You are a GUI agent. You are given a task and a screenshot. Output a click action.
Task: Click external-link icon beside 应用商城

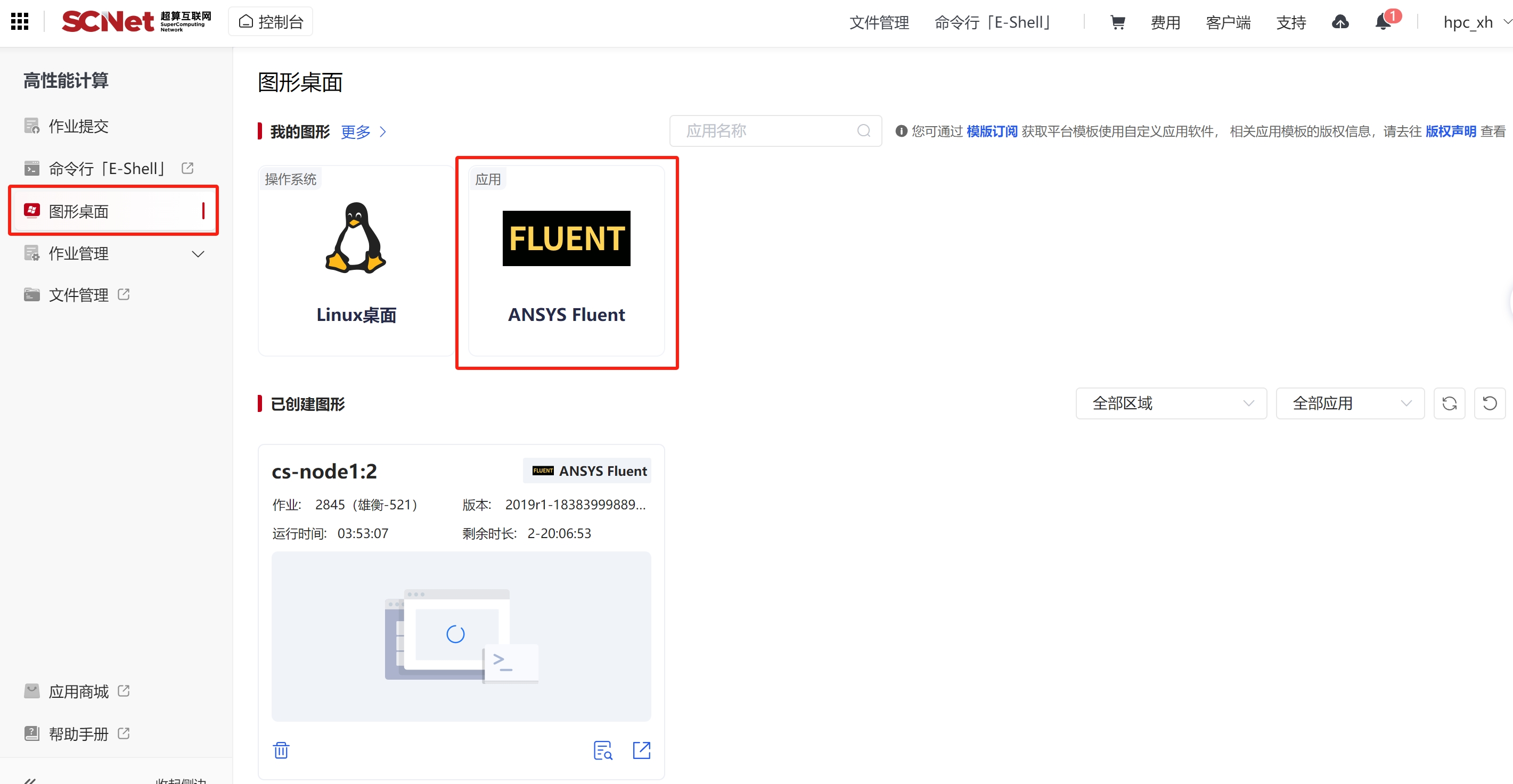click(124, 691)
